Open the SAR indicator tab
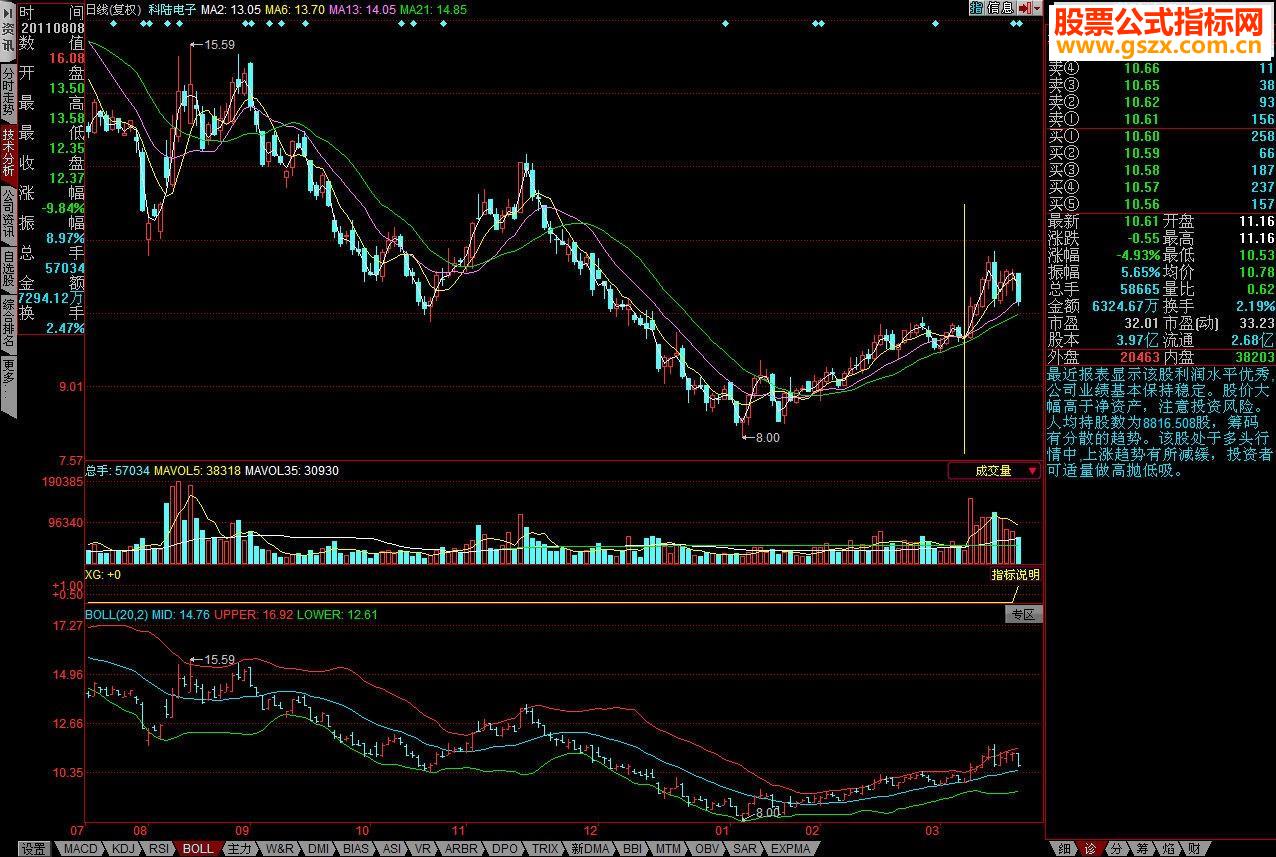This screenshot has height=857, width=1276. pyautogui.click(x=746, y=849)
